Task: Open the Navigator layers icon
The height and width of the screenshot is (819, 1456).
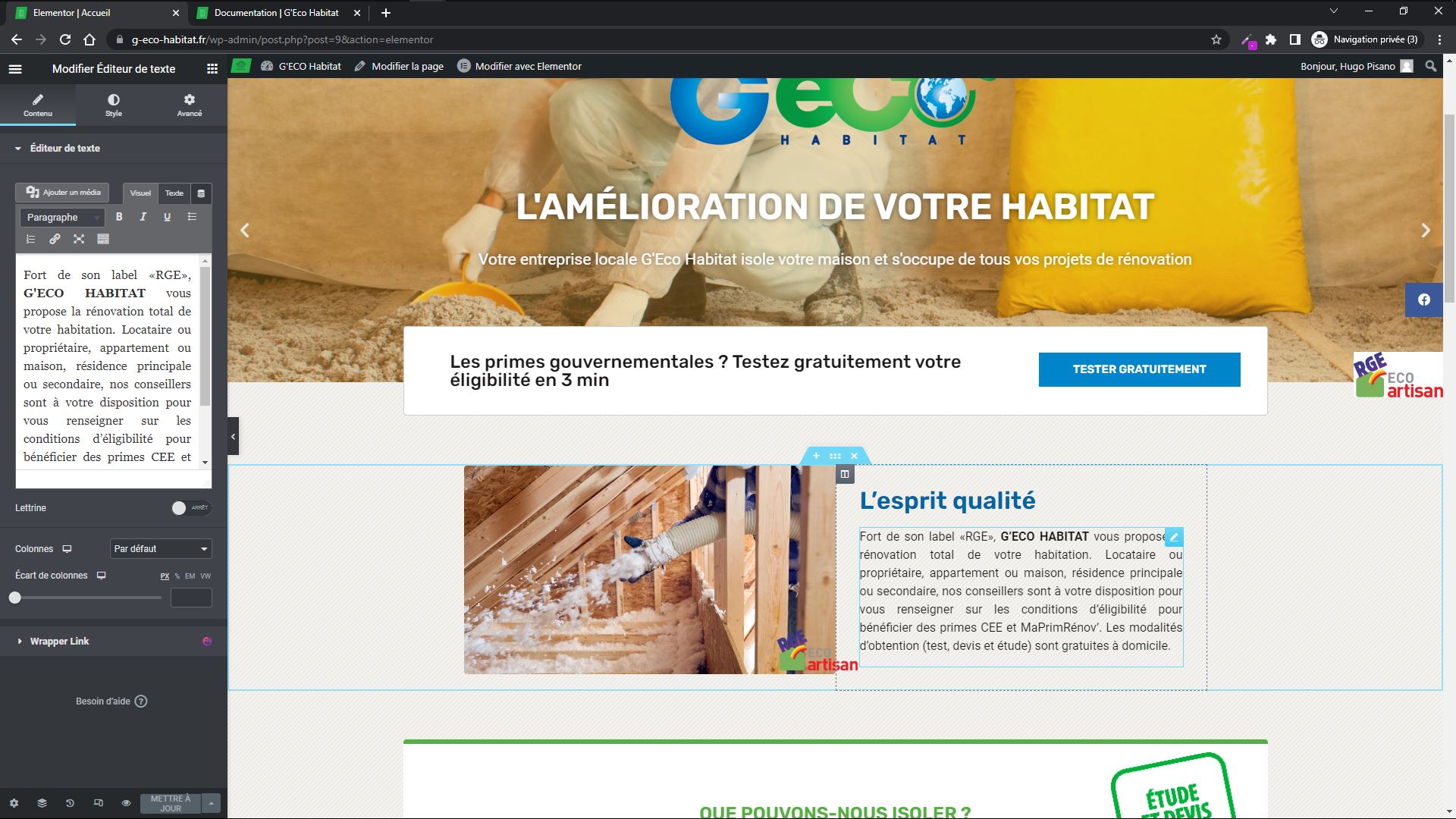Action: click(42, 803)
